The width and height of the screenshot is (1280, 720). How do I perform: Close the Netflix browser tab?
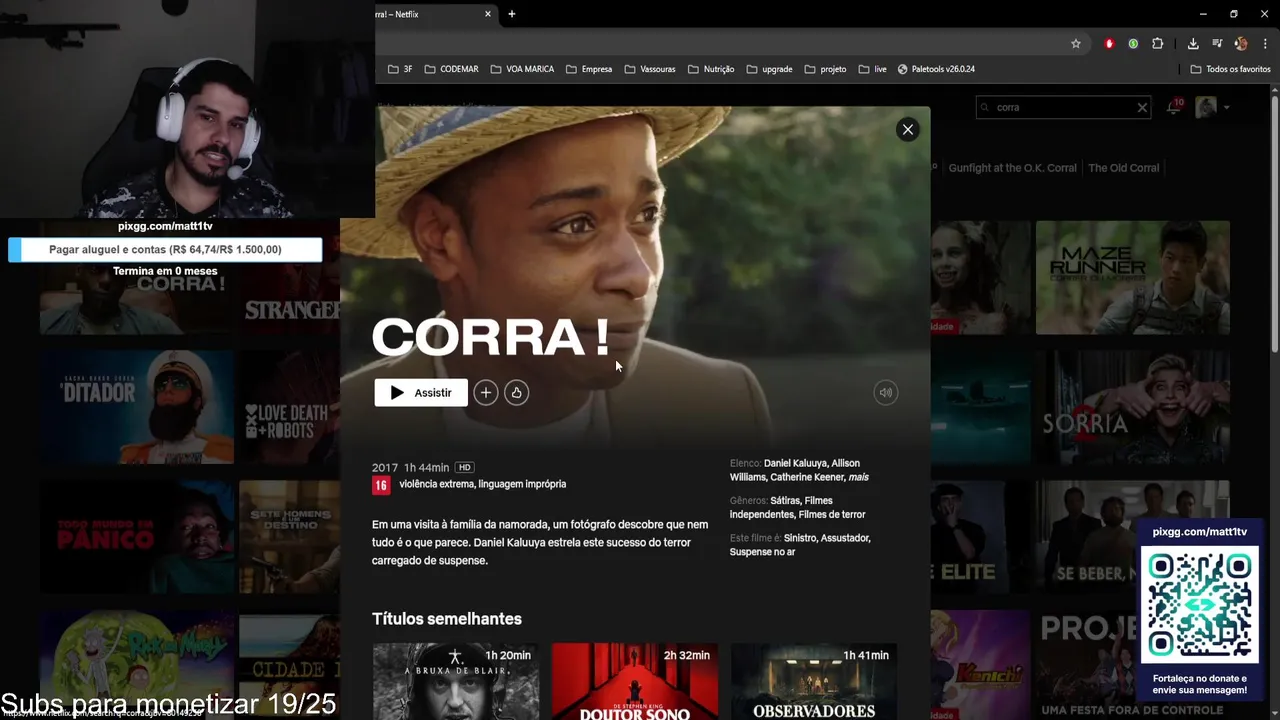pyautogui.click(x=488, y=14)
